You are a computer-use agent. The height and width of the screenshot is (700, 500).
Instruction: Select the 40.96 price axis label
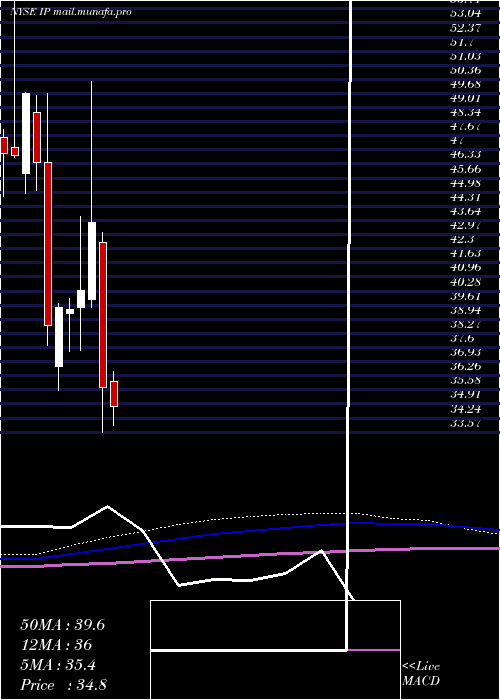(465, 267)
